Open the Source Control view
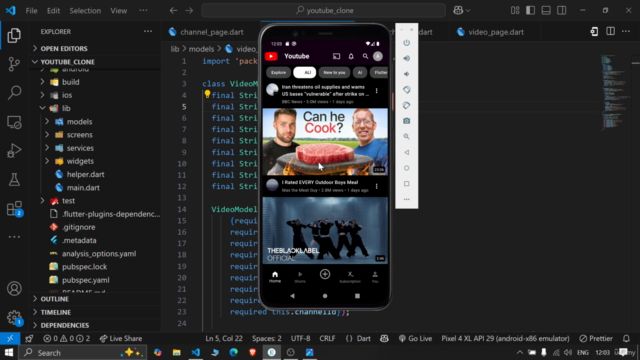Viewport: 640px width, 360px height. [14, 64]
